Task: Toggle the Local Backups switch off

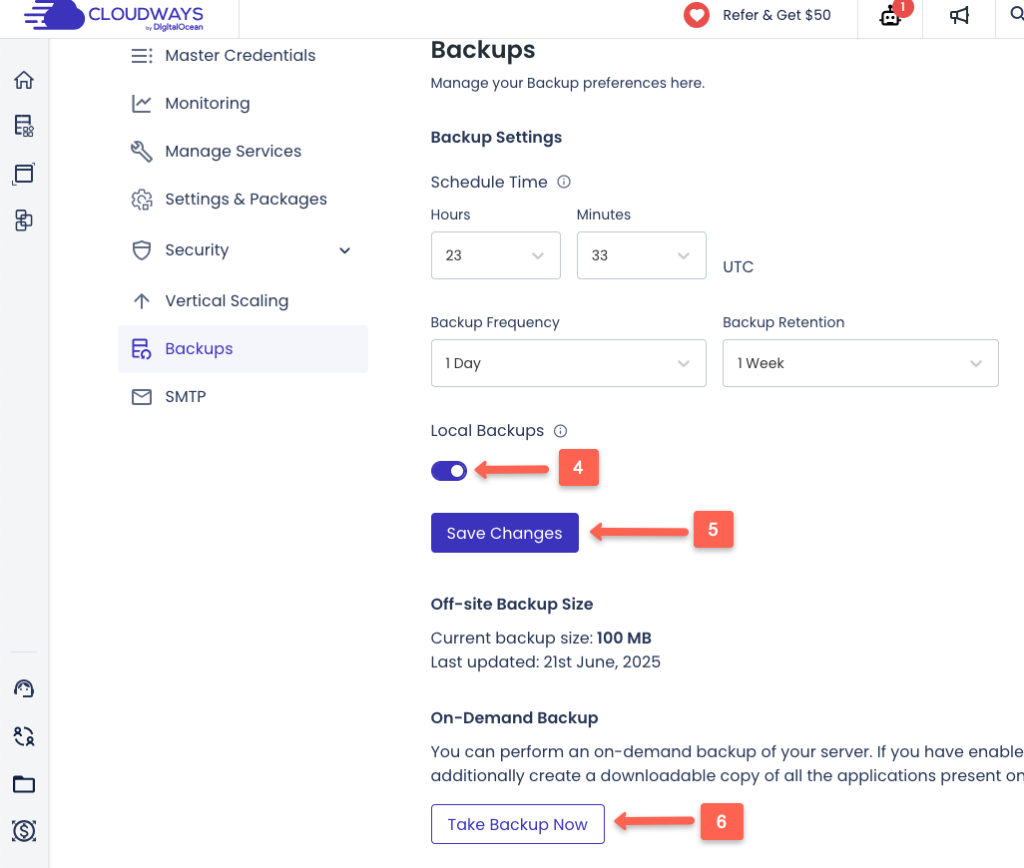Action: (x=449, y=470)
